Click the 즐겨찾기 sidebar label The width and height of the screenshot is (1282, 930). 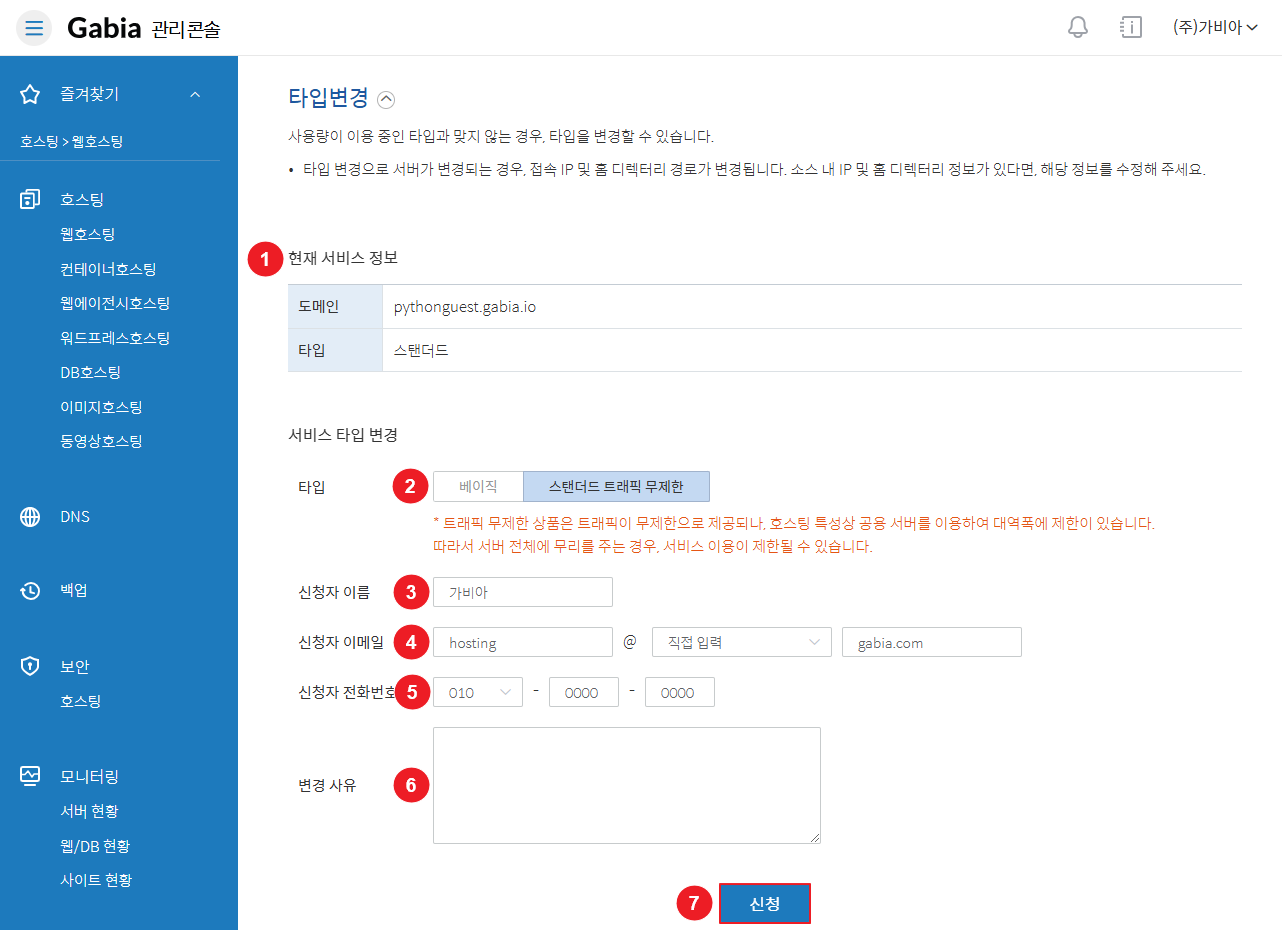click(89, 94)
